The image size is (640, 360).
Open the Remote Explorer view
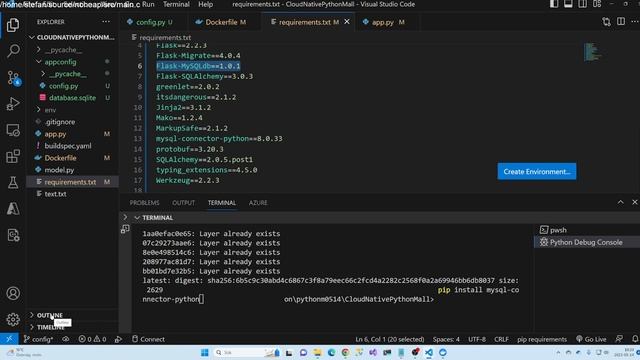[x=13, y=130]
